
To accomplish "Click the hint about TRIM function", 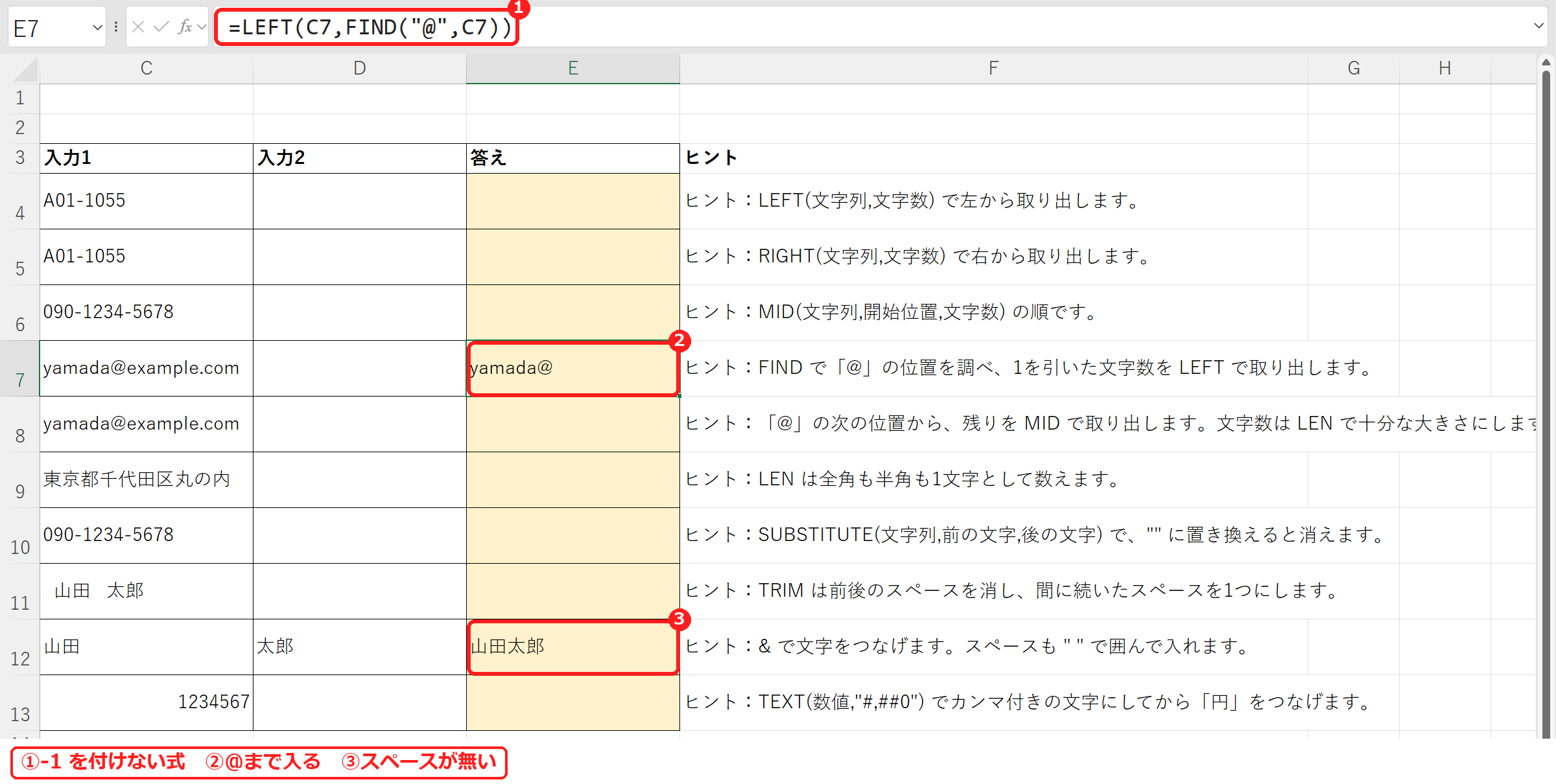I will (1012, 591).
